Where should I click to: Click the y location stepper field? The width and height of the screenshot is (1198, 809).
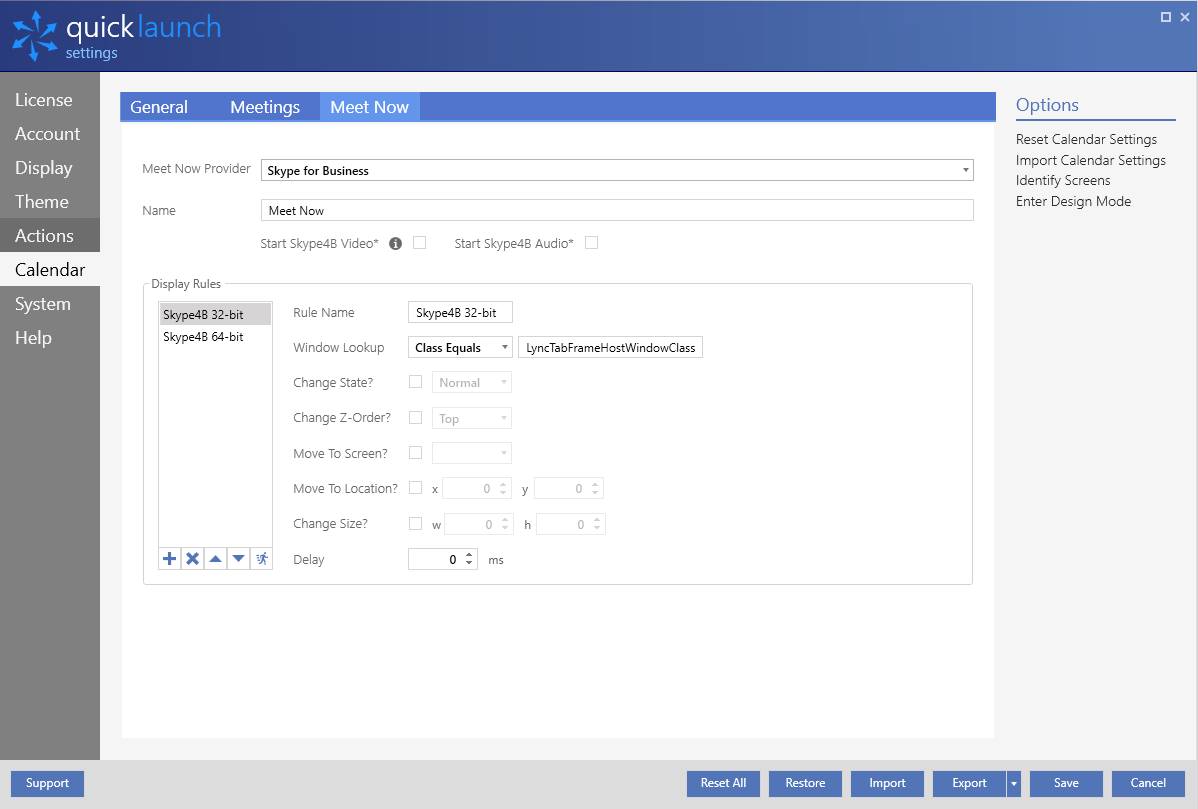point(569,489)
